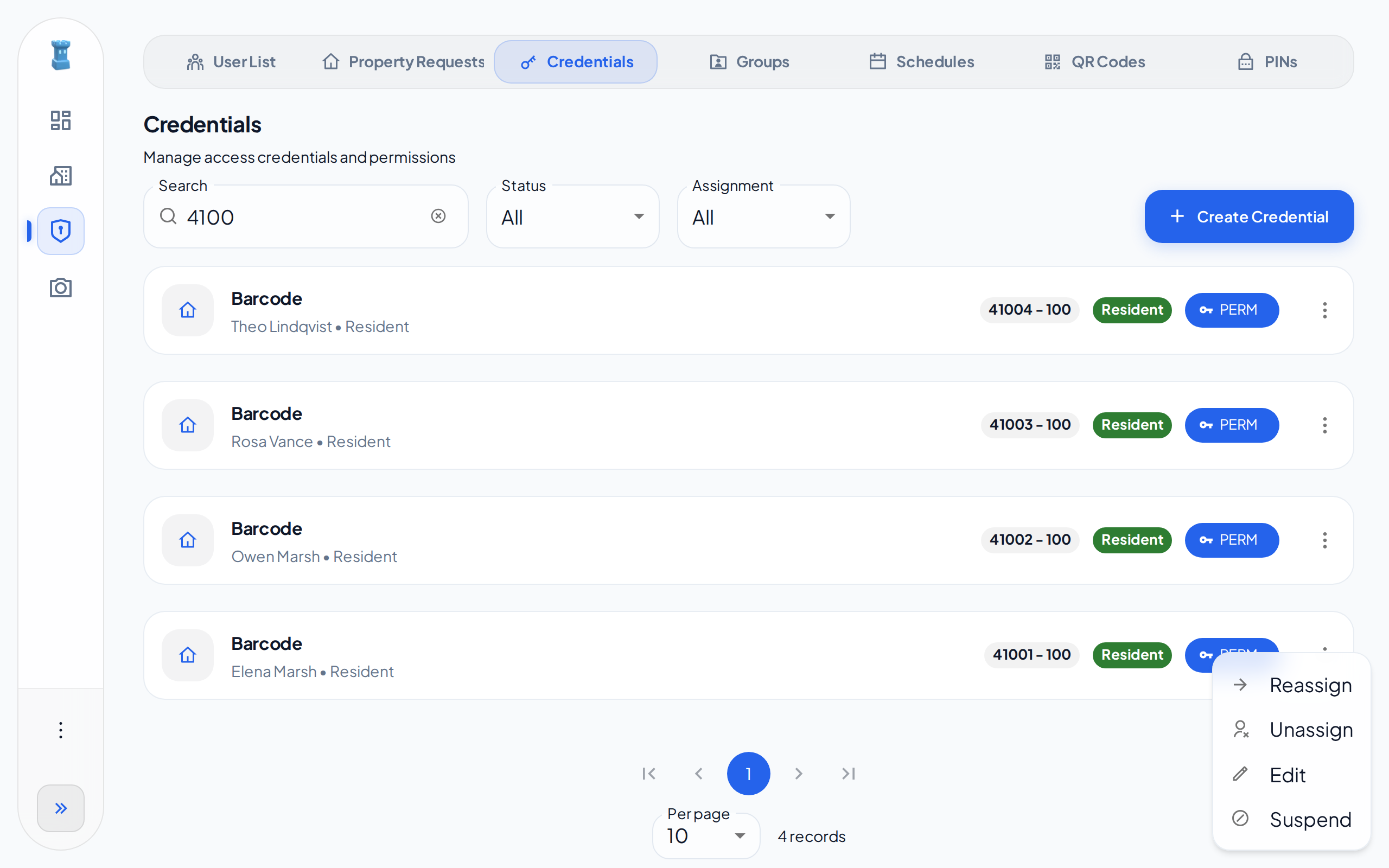This screenshot has height=868, width=1389.
Task: Open the QR Codes tab
Action: [1094, 62]
